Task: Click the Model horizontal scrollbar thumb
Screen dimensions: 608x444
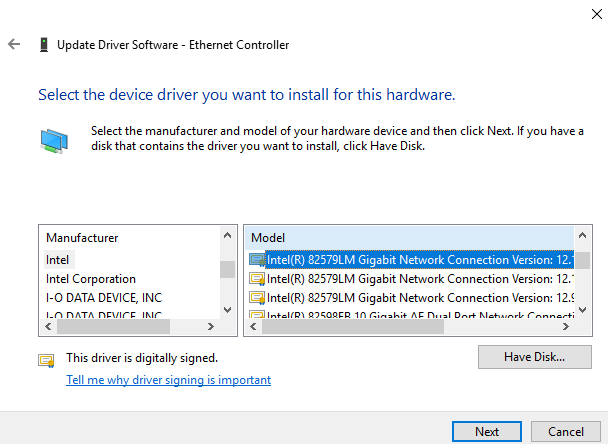Action: [x=353, y=327]
